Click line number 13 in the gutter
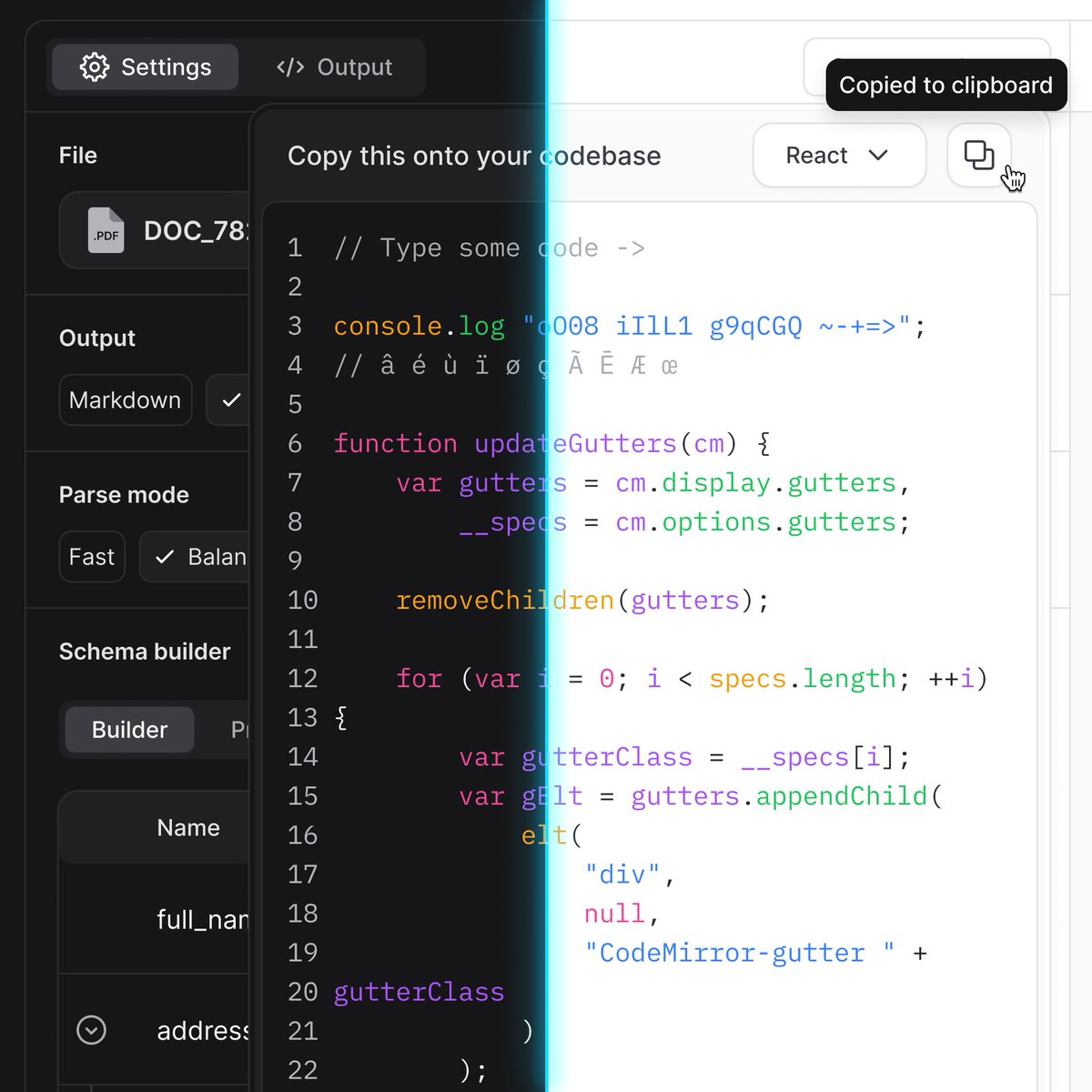 pos(302,718)
